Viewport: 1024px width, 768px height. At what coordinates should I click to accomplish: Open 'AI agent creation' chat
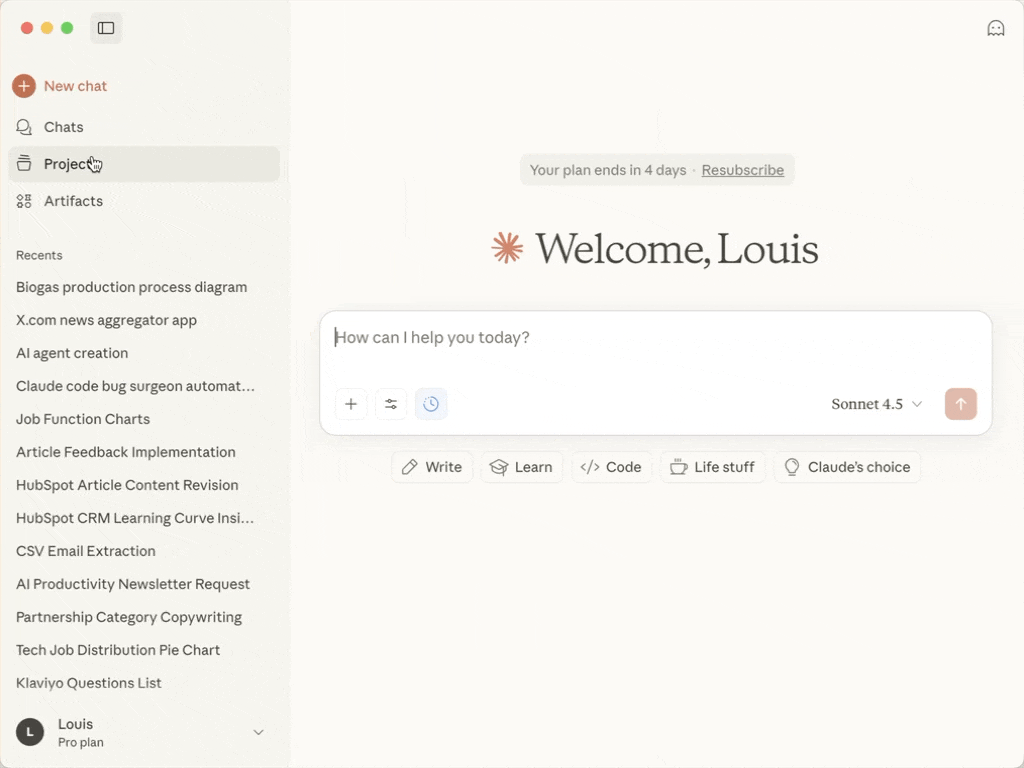click(72, 353)
